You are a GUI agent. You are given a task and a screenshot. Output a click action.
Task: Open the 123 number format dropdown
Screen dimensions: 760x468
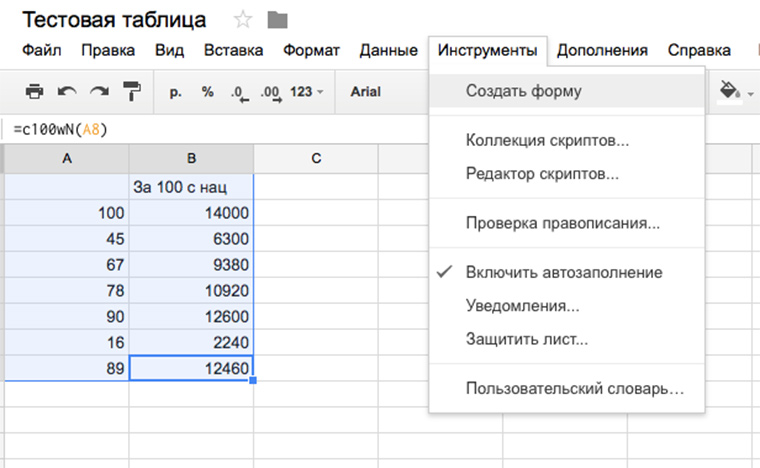(x=306, y=92)
